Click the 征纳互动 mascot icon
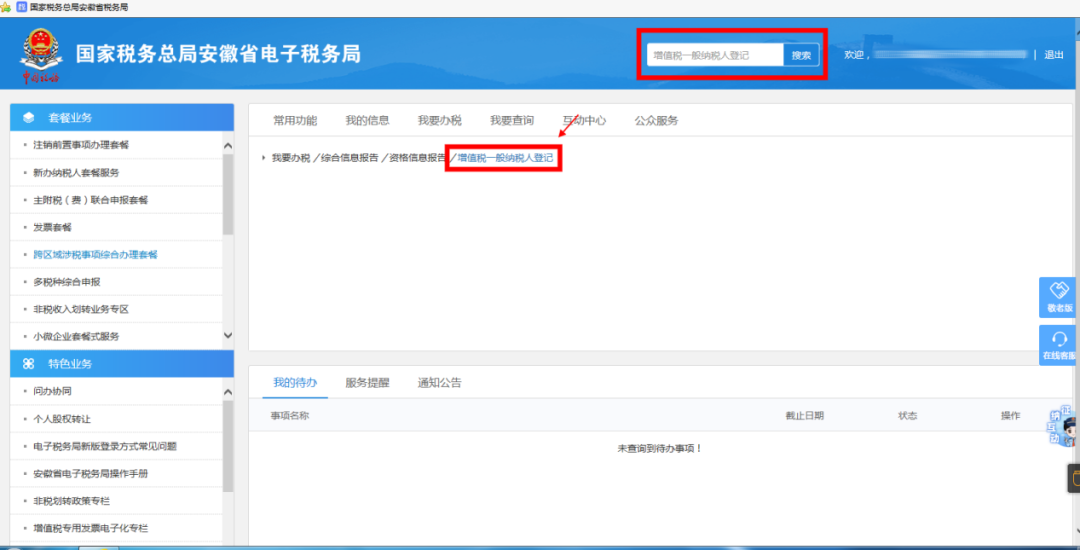Screen dimensions: 1080x550 click(x=1063, y=426)
